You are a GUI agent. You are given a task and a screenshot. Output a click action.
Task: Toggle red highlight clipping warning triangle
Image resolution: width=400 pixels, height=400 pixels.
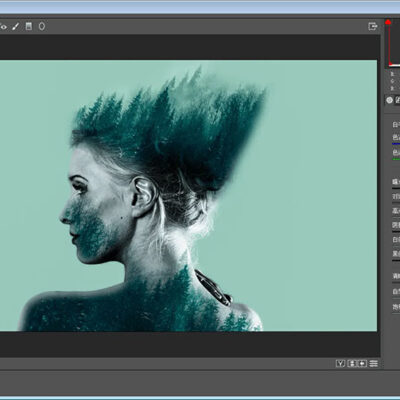click(388, 22)
